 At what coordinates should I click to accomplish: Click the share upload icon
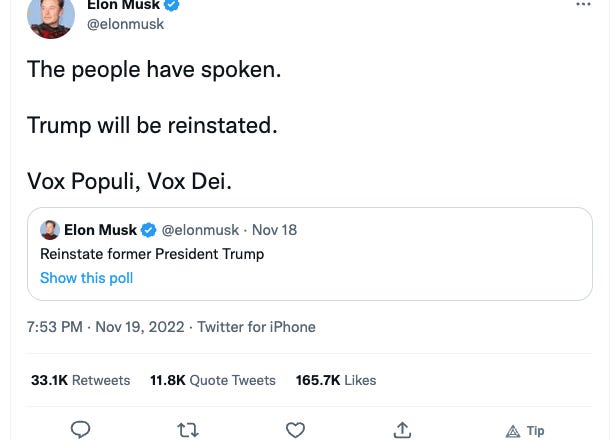402,430
